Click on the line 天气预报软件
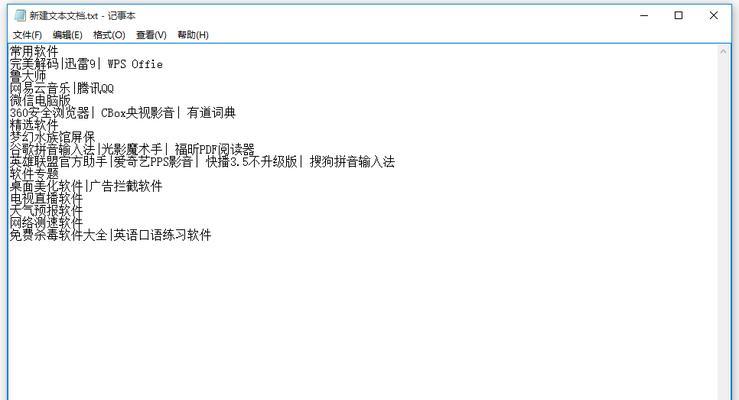This screenshot has height=400, width=739. tap(46, 211)
